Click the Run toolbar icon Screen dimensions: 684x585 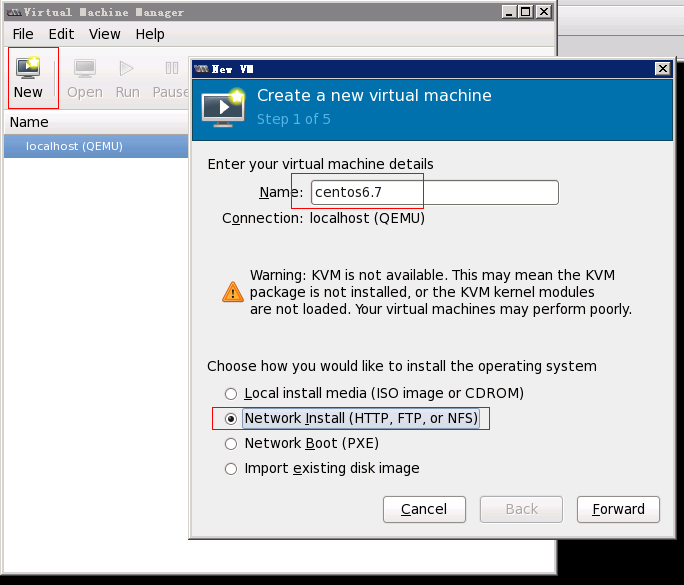coord(127,68)
